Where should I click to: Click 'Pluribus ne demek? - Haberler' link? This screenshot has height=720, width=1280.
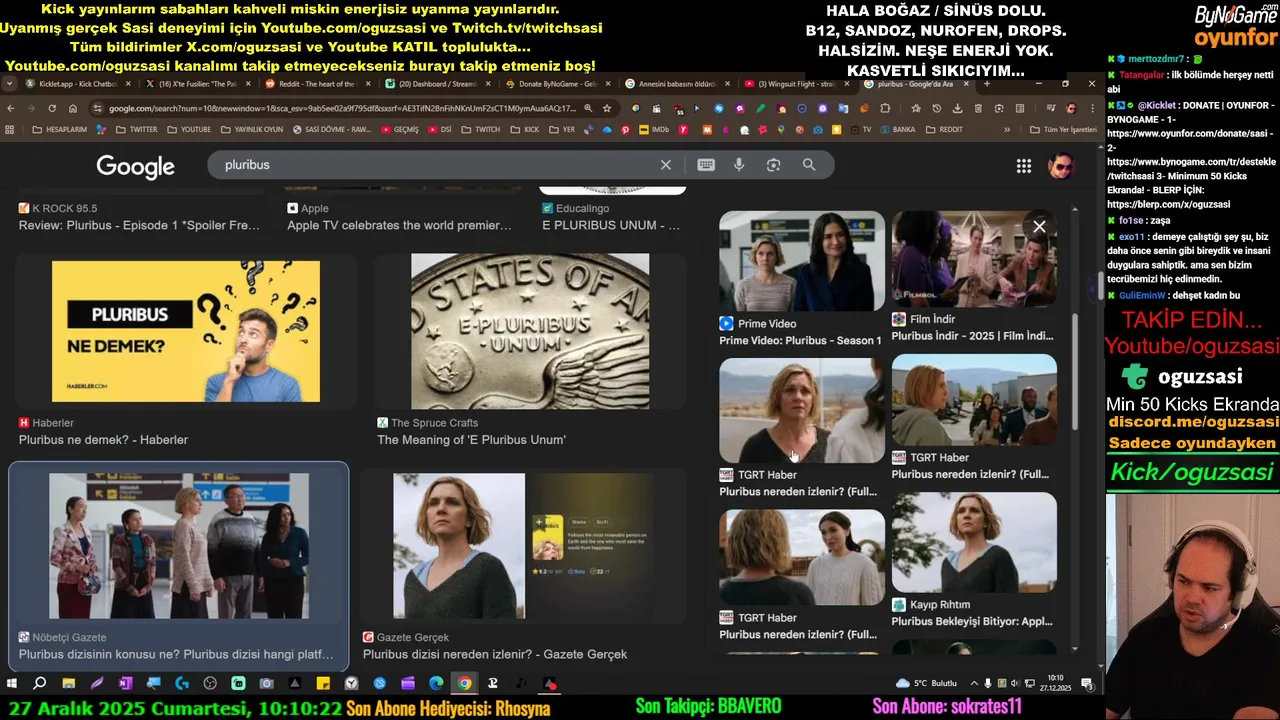point(103,440)
